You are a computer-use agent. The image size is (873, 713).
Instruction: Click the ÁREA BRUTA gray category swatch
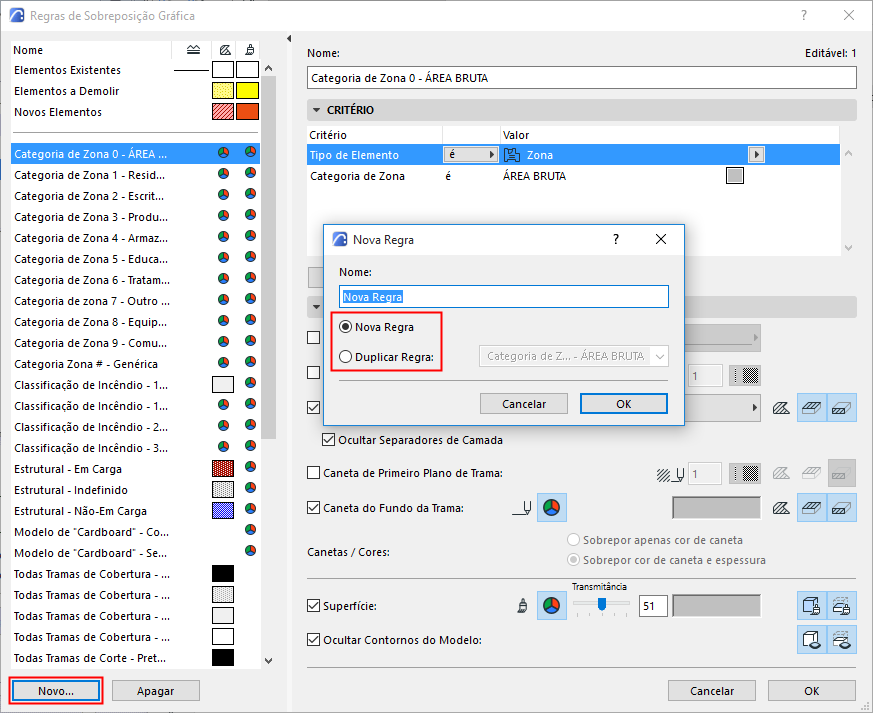point(735,175)
